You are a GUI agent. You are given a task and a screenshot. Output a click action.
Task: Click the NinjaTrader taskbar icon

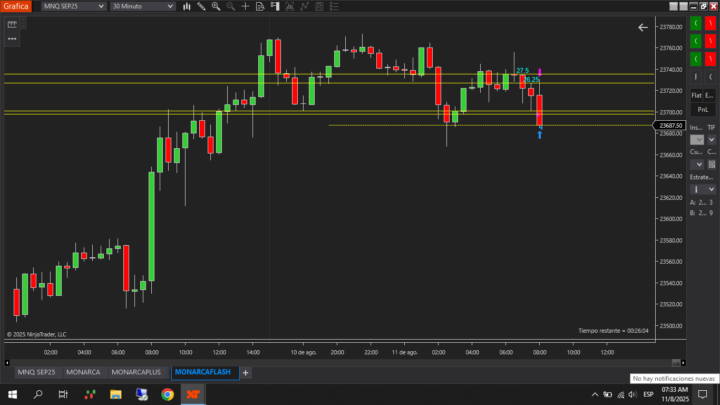tap(193, 394)
